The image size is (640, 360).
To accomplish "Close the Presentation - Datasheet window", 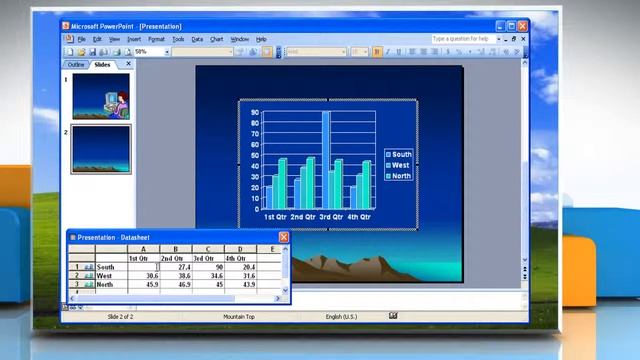I will (284, 237).
